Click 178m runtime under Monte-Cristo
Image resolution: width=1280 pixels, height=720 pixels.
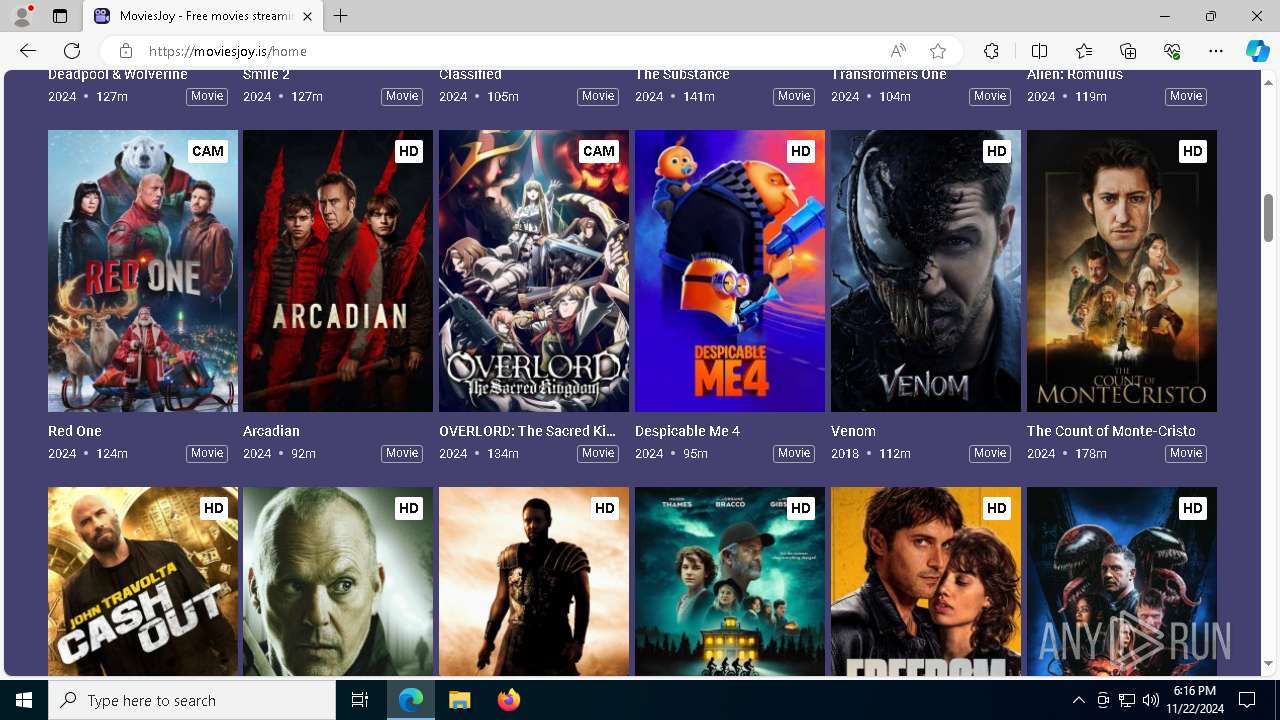1089,454
